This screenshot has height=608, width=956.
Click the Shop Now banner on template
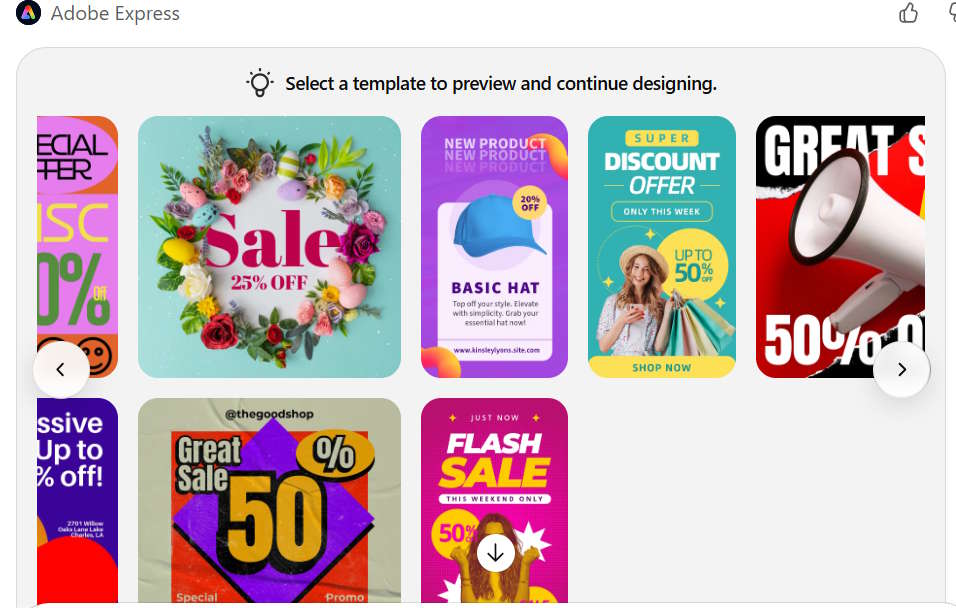662,367
